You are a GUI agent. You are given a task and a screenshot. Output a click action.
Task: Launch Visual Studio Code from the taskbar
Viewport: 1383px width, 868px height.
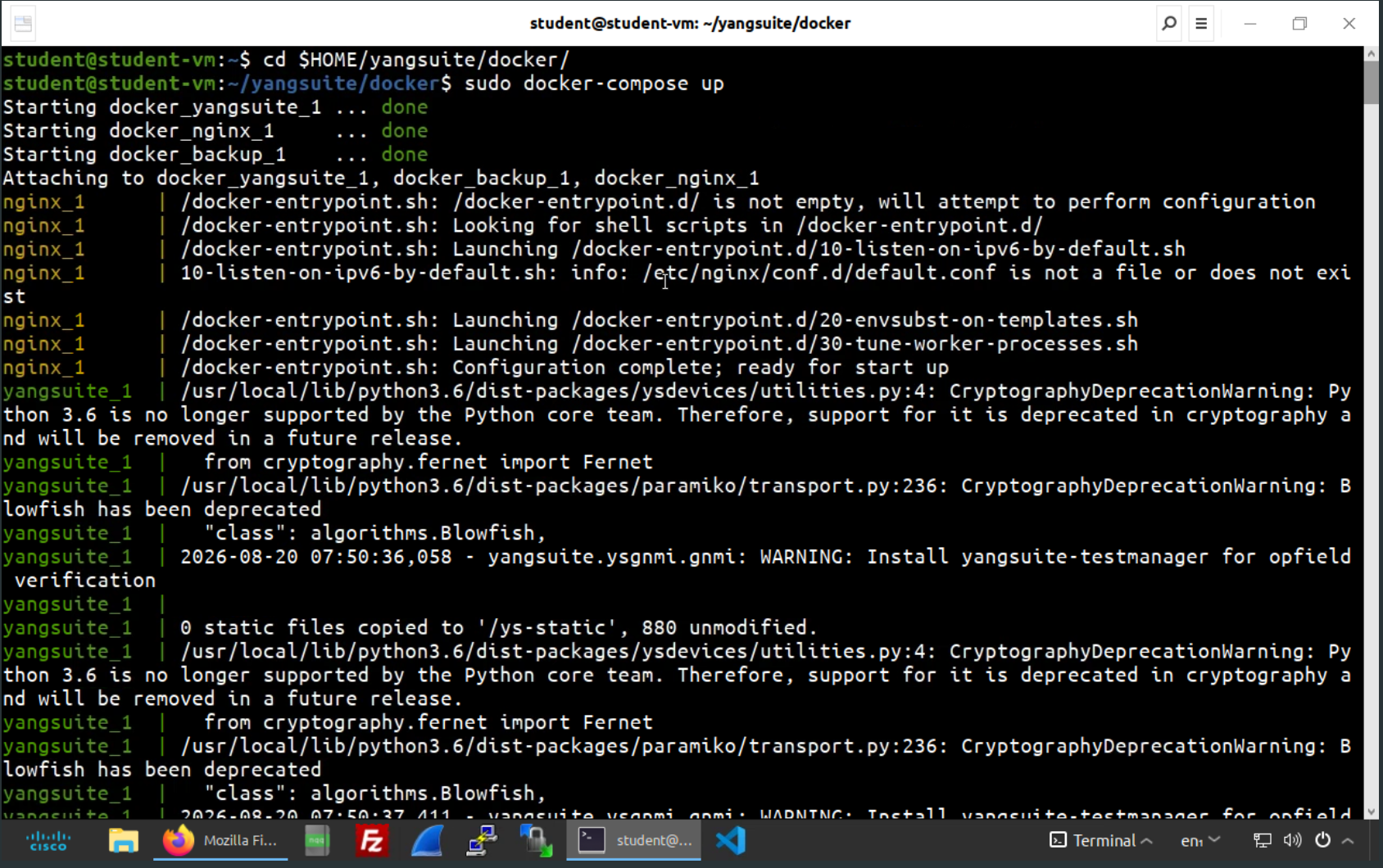pos(730,841)
